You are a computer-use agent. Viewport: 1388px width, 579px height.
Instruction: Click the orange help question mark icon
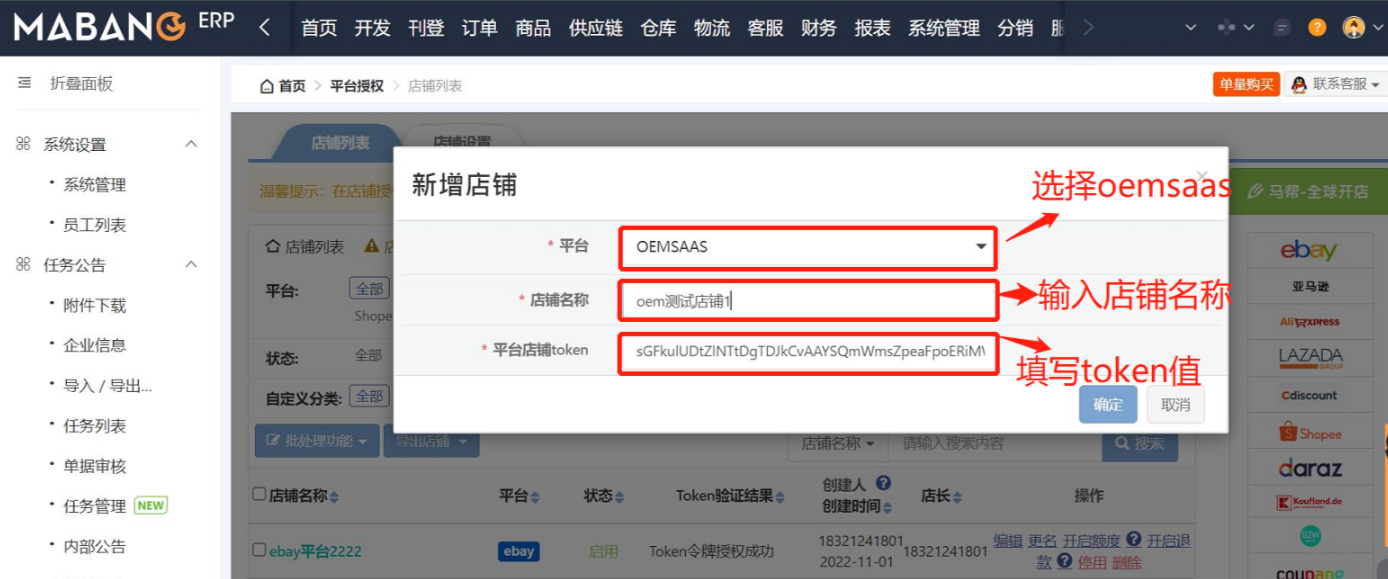(1317, 28)
